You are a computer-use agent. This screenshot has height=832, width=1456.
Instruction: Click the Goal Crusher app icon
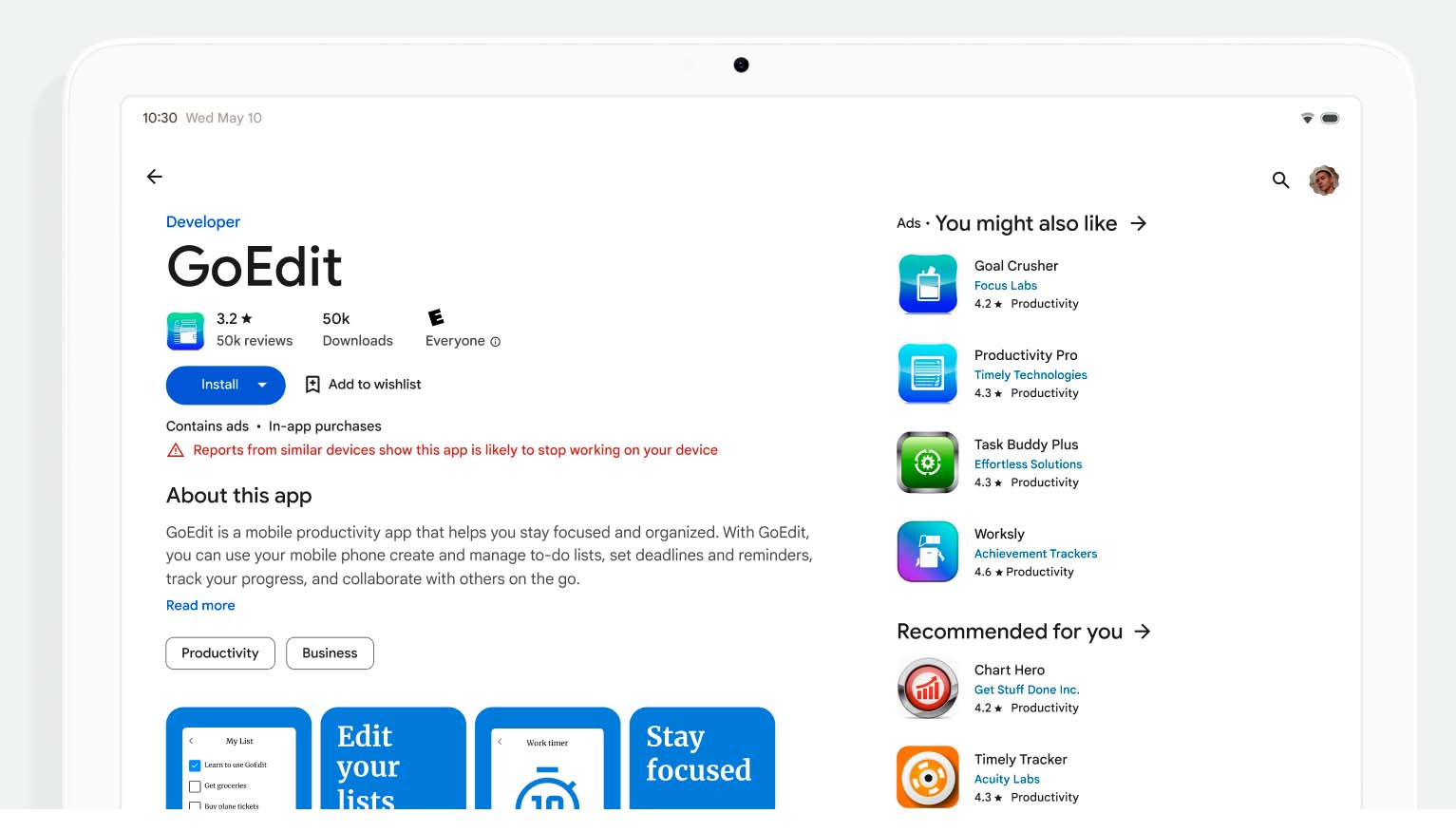(x=927, y=284)
